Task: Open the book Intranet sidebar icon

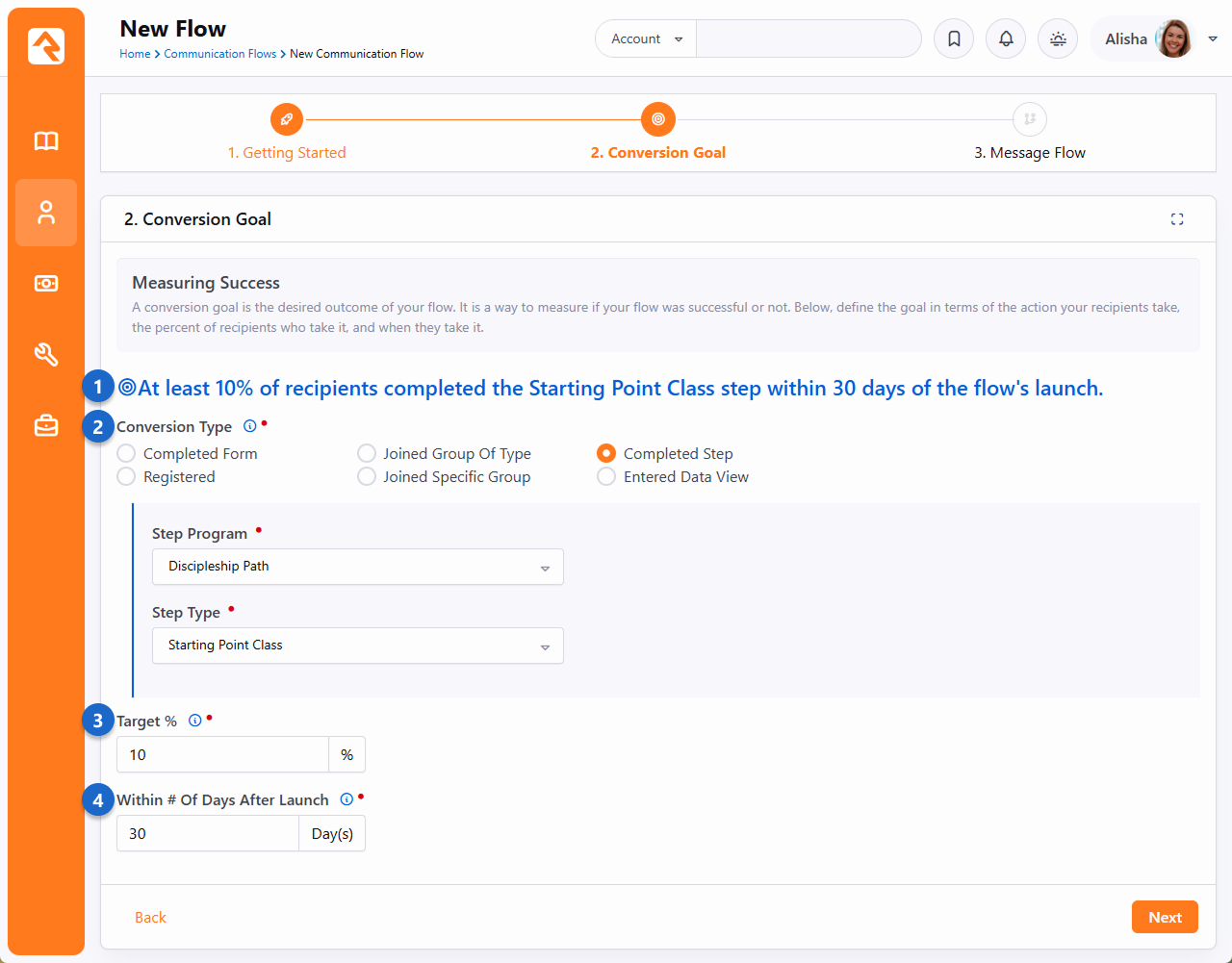Action: (46, 141)
